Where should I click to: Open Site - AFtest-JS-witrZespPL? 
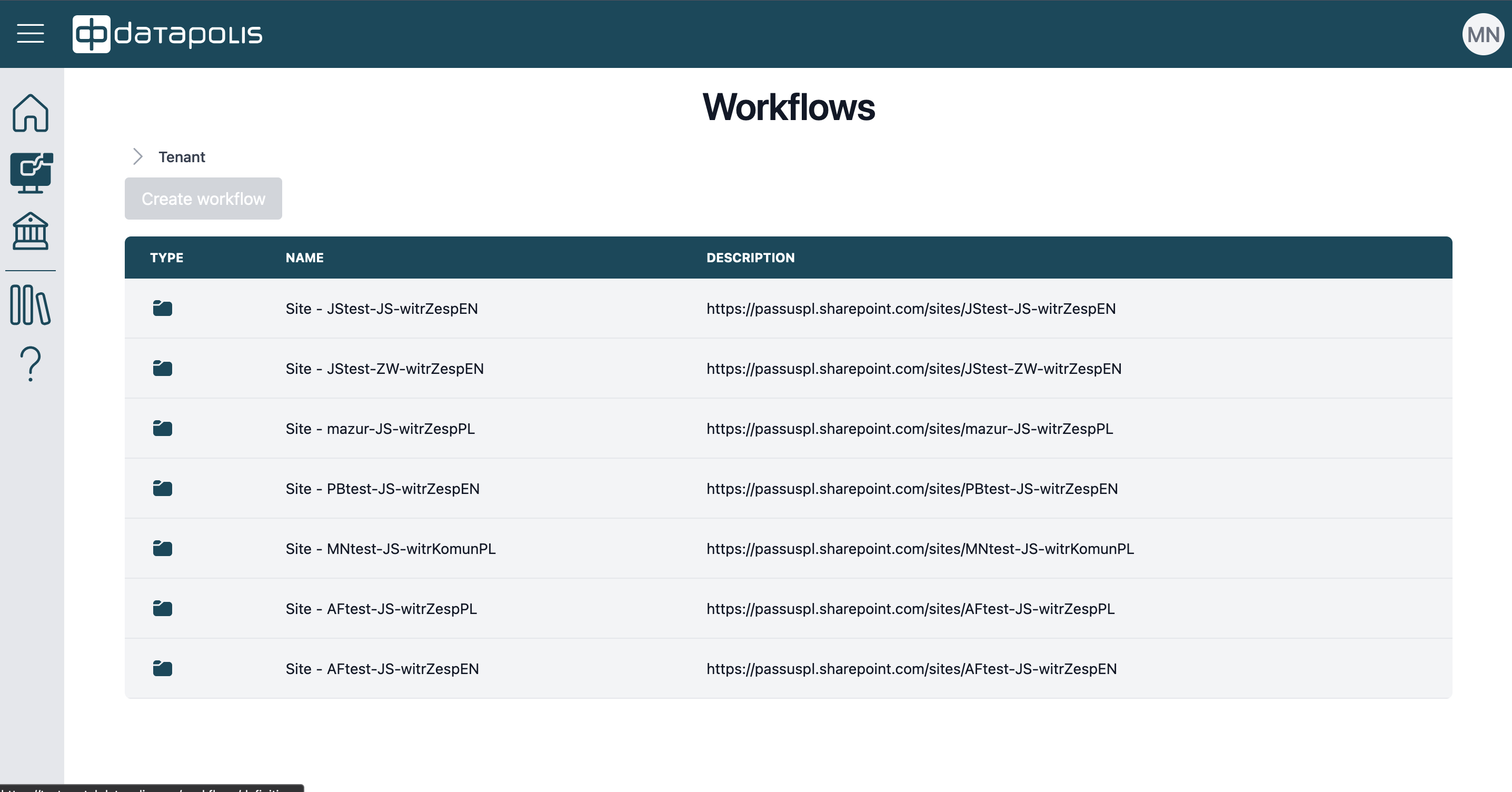pyautogui.click(x=381, y=609)
